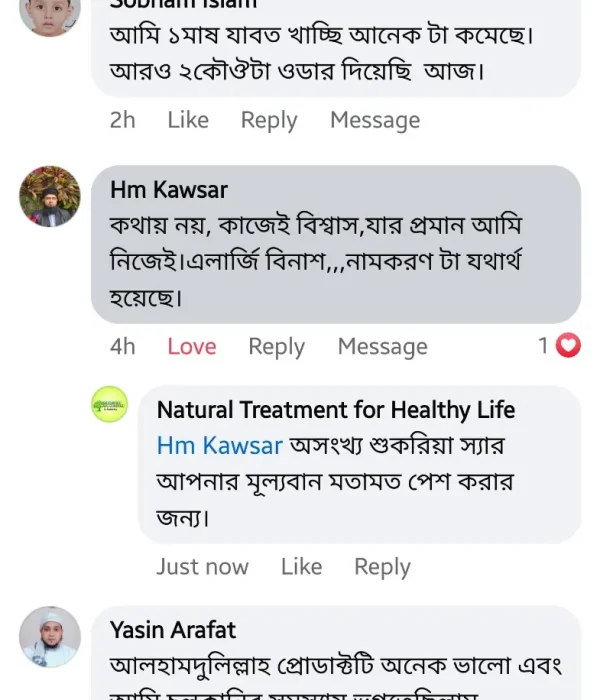Open Hm Kawsar's profile picture

tap(50, 196)
